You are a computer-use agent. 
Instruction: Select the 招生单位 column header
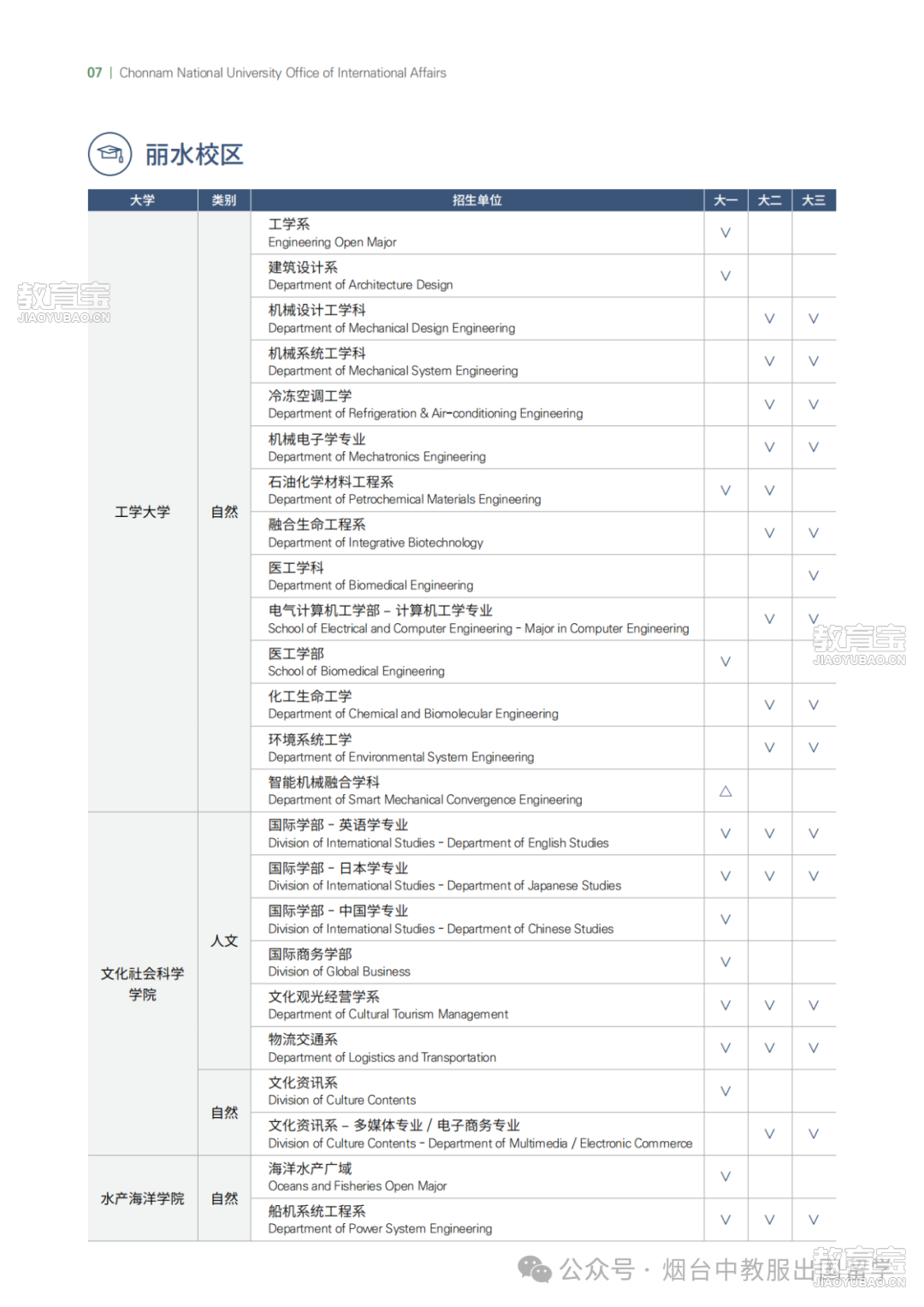(x=477, y=200)
